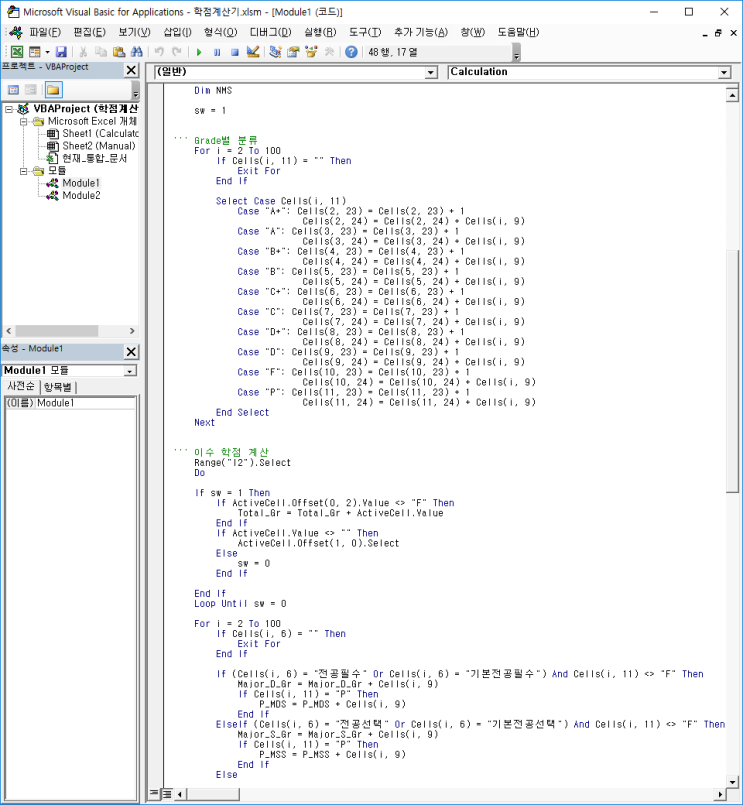743x805 pixels.
Task: Switch to the 항목별 tab
Action: pyautogui.click(x=58, y=387)
